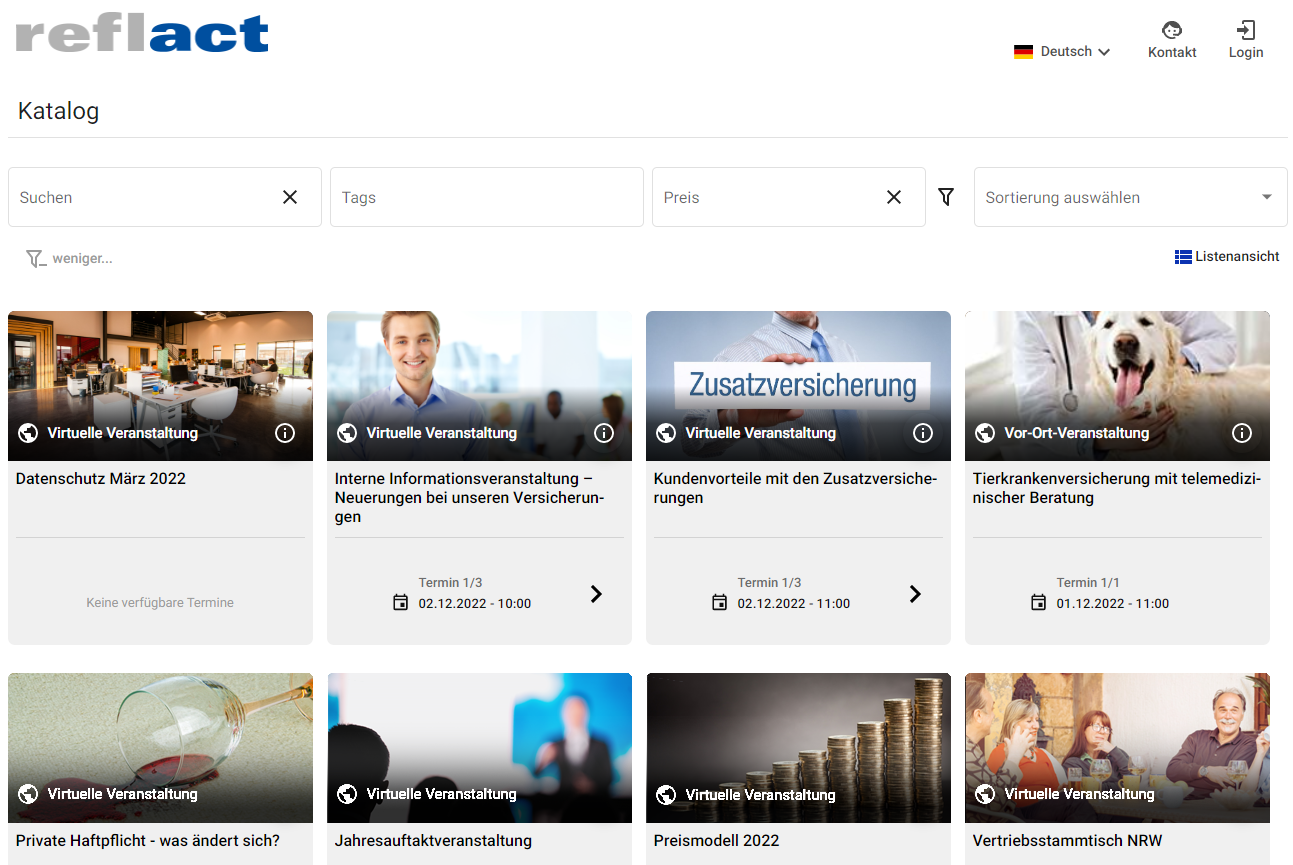Click calendar icon beside 02.12.2022 - 11:00

pos(720,603)
